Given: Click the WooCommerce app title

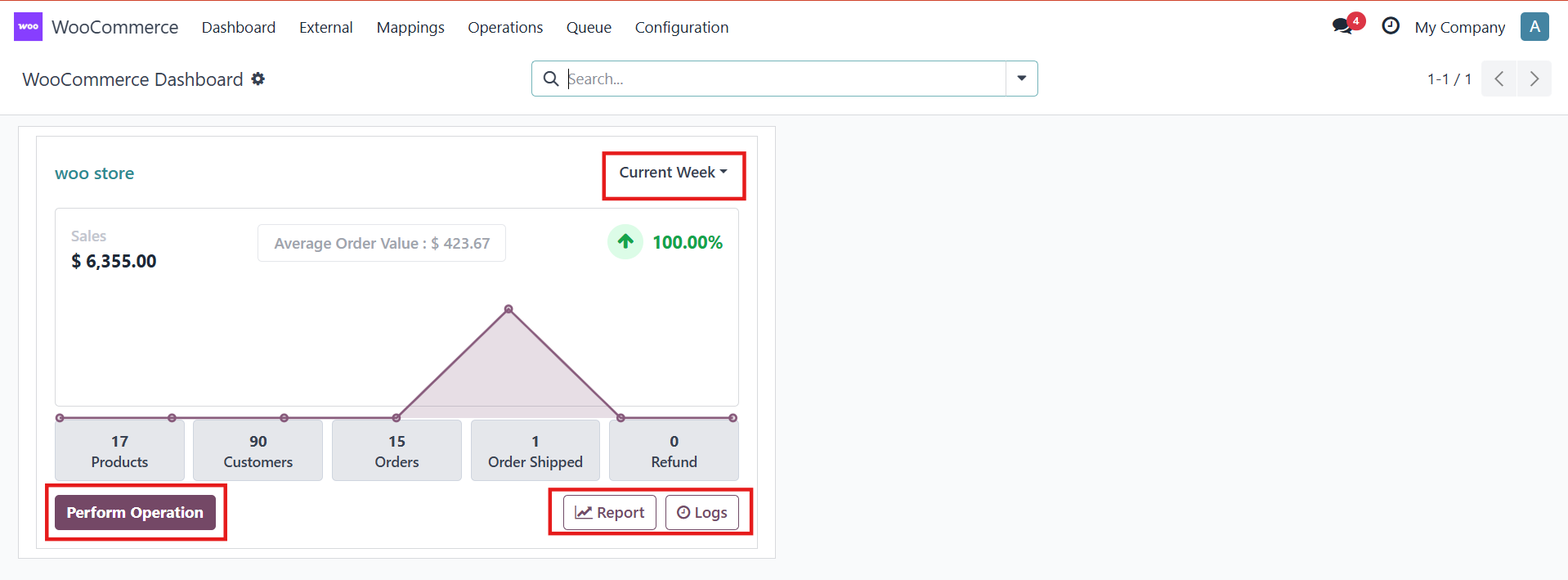Looking at the screenshot, I should coord(115,27).
